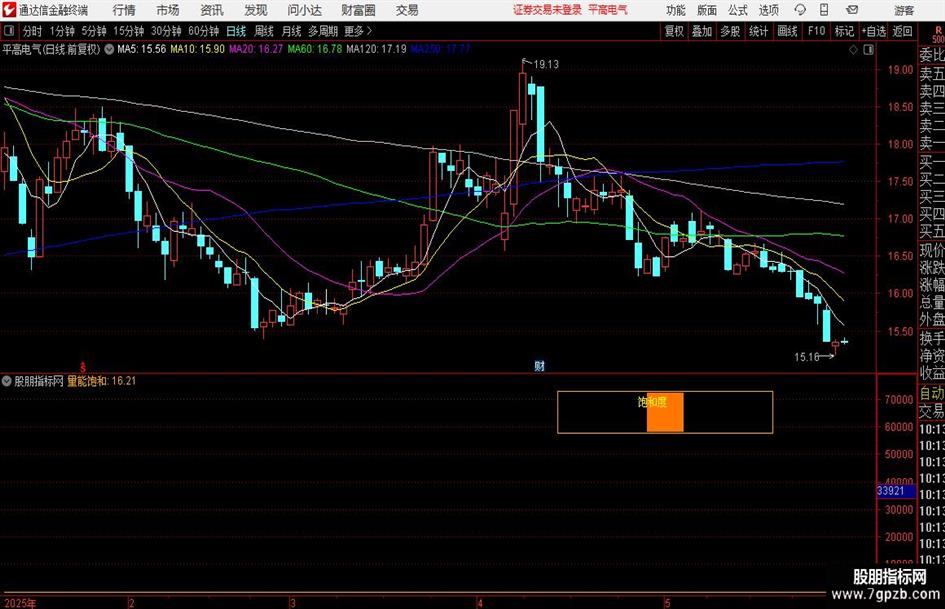945x609 pixels.
Task: Open the customer service headset icon
Action: [x=800, y=10]
